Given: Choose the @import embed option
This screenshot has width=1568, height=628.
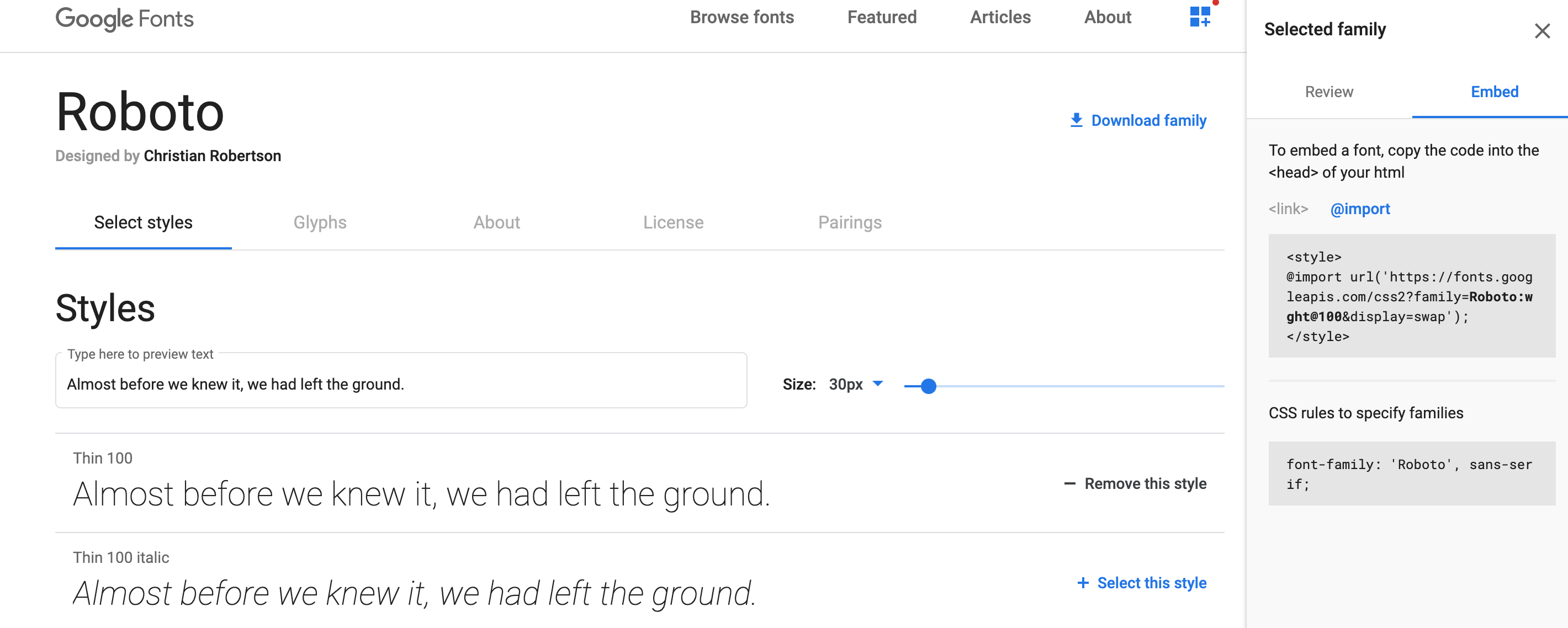Looking at the screenshot, I should [x=1360, y=209].
